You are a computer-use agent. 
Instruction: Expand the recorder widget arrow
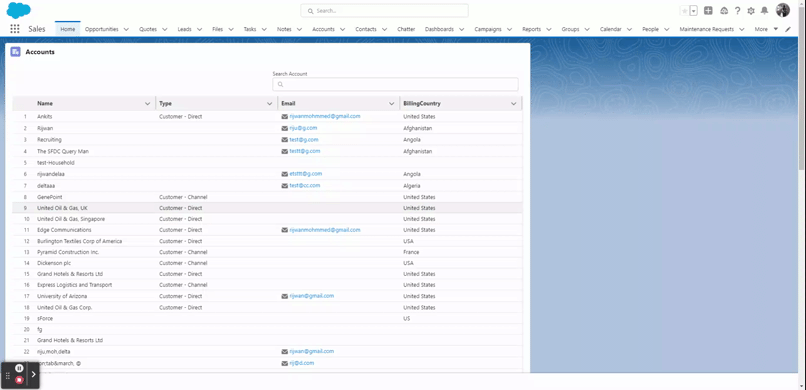(33, 374)
